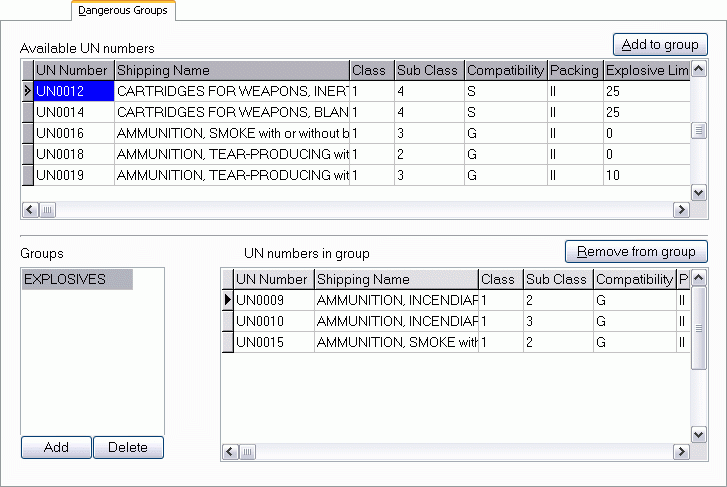The width and height of the screenshot is (727, 487).
Task: Click the Sub Class header in group grid
Action: point(557,279)
